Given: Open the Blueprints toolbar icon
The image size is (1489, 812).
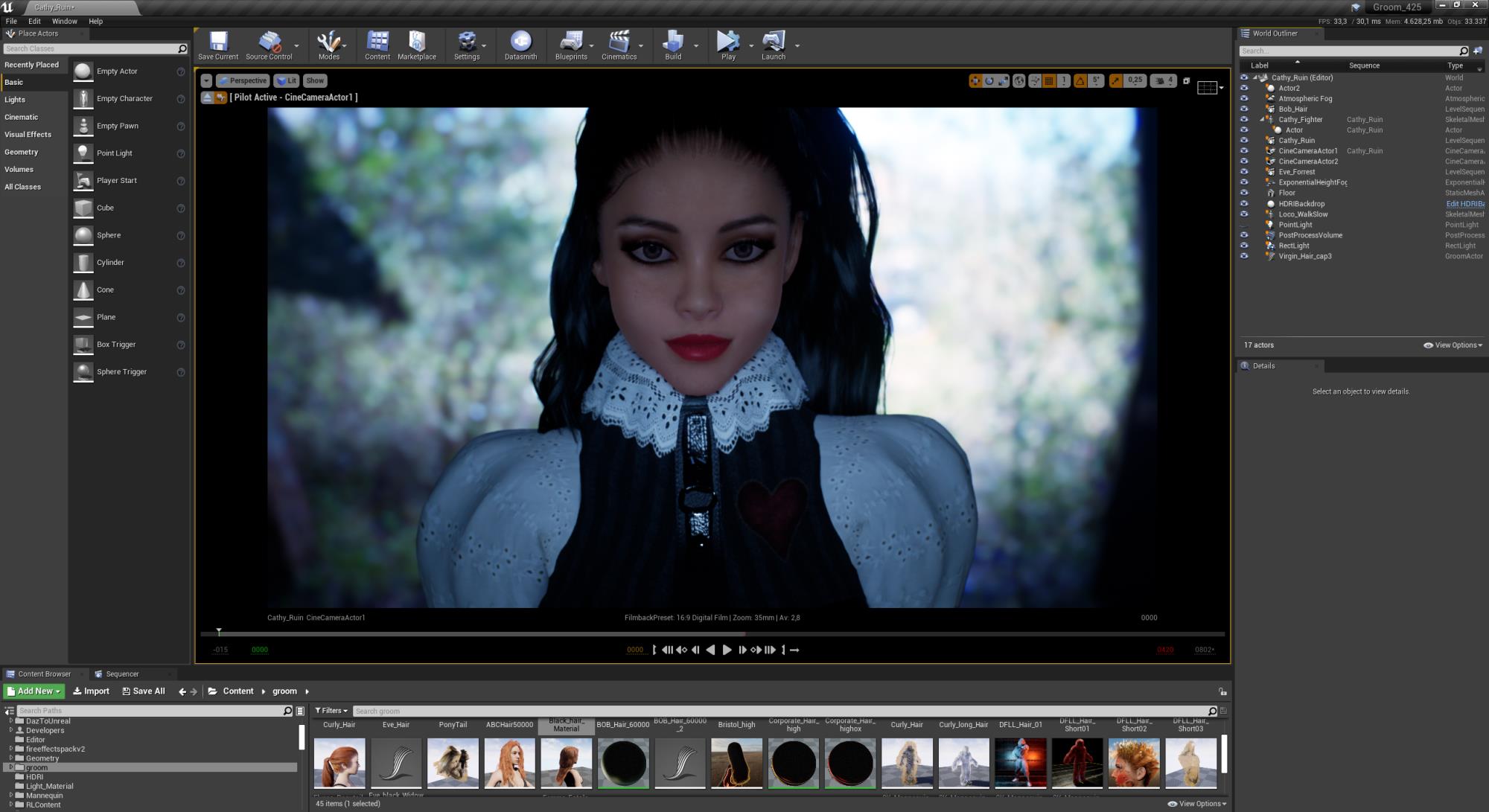Looking at the screenshot, I should tap(571, 45).
